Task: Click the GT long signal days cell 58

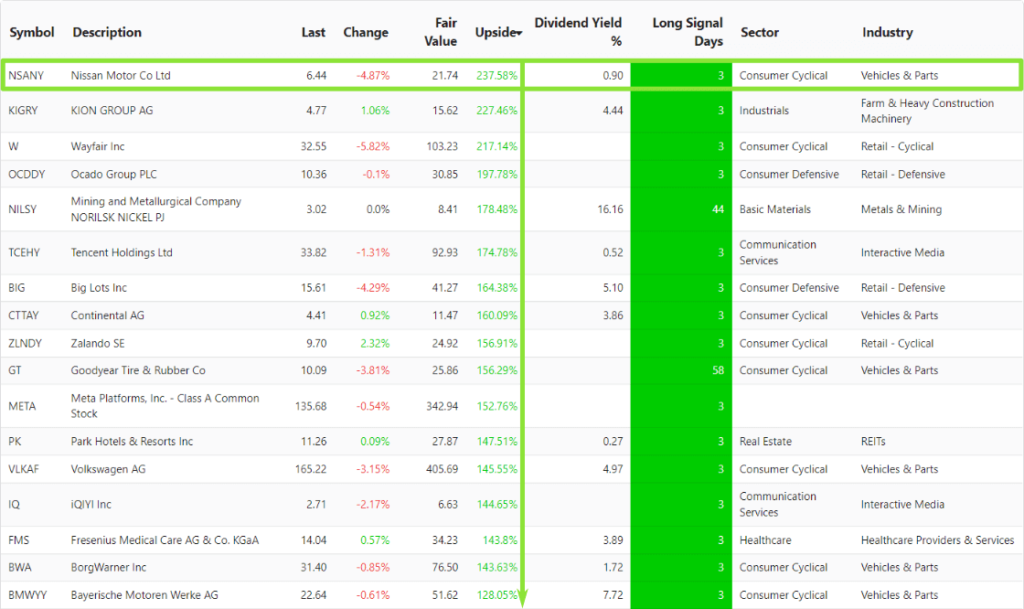Action: 681,370
